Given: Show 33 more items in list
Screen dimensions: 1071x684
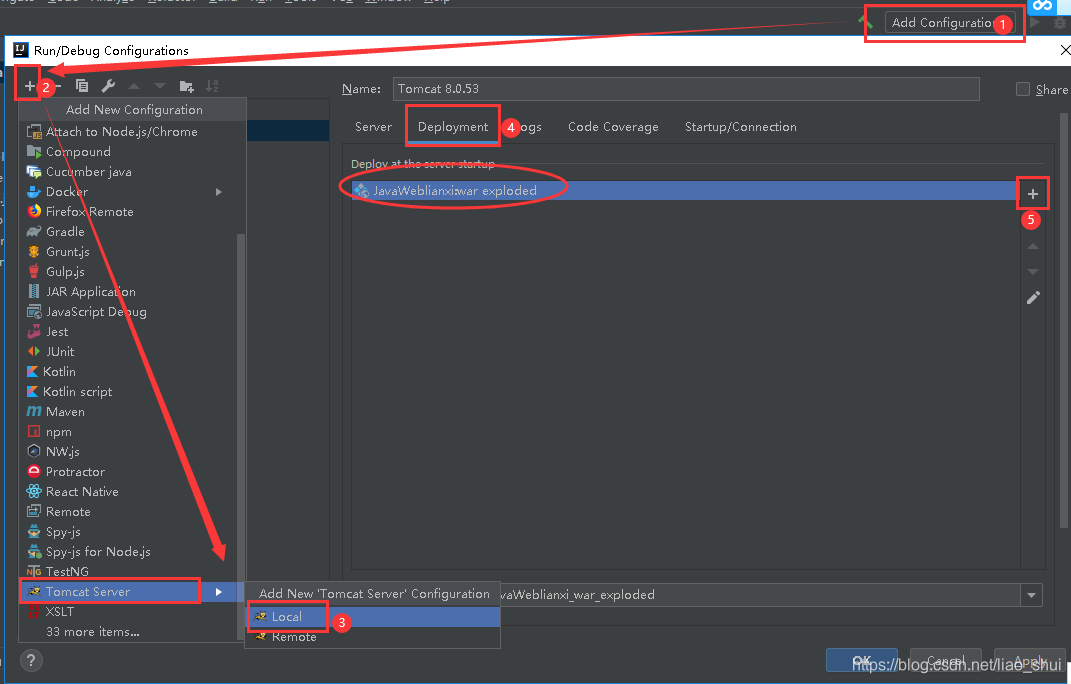Looking at the screenshot, I should [x=130, y=632].
